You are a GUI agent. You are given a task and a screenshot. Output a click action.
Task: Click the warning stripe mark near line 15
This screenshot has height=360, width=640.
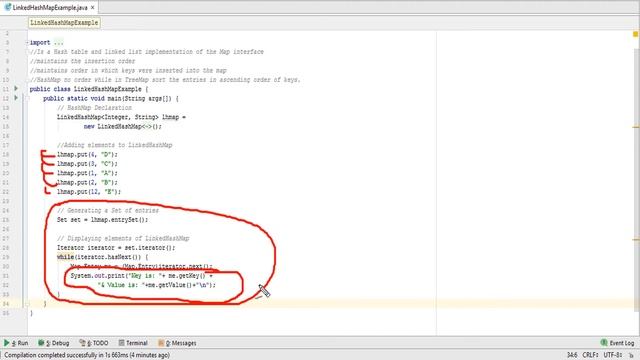click(636, 127)
